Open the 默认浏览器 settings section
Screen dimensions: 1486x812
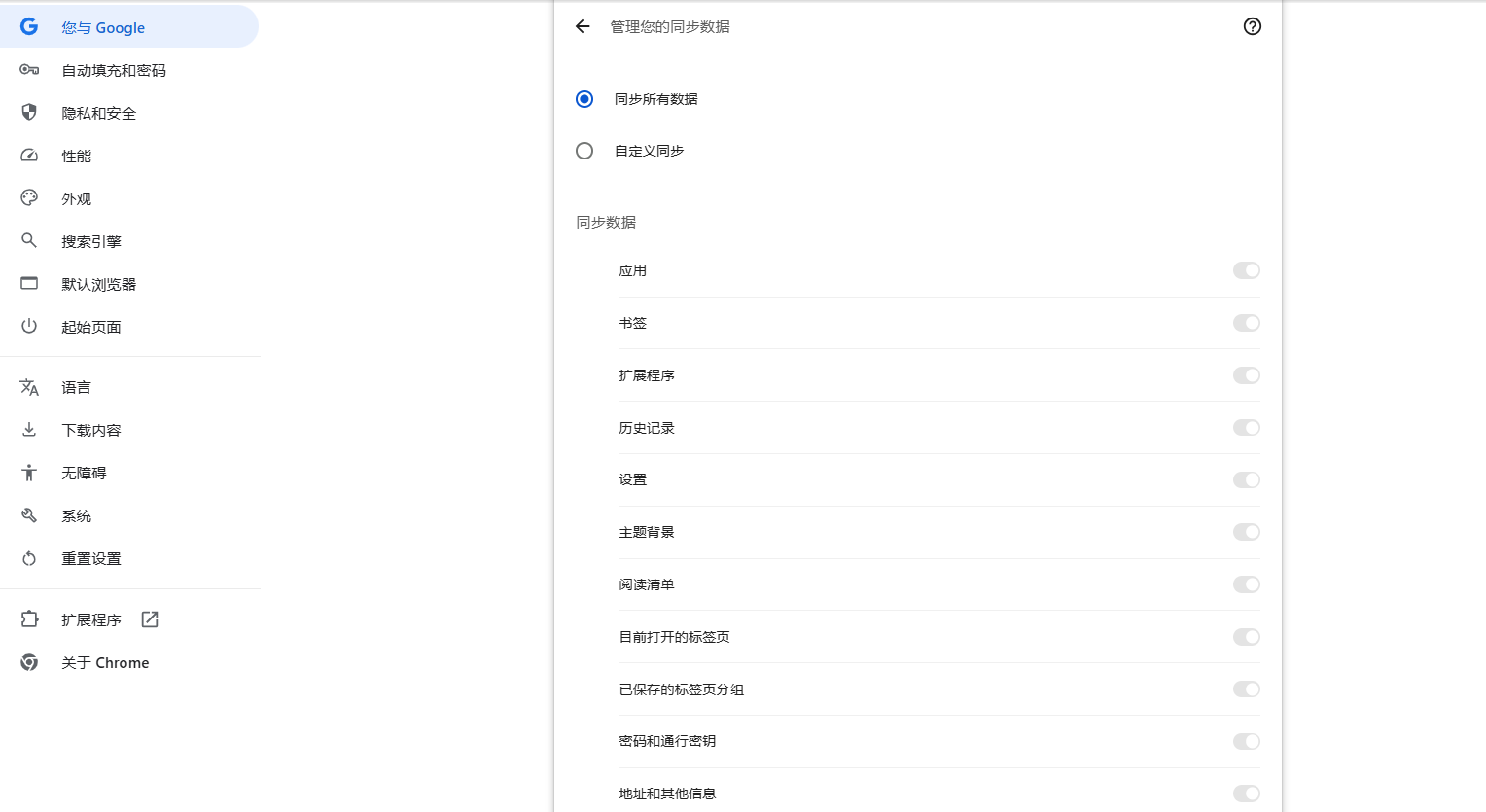pos(129,284)
